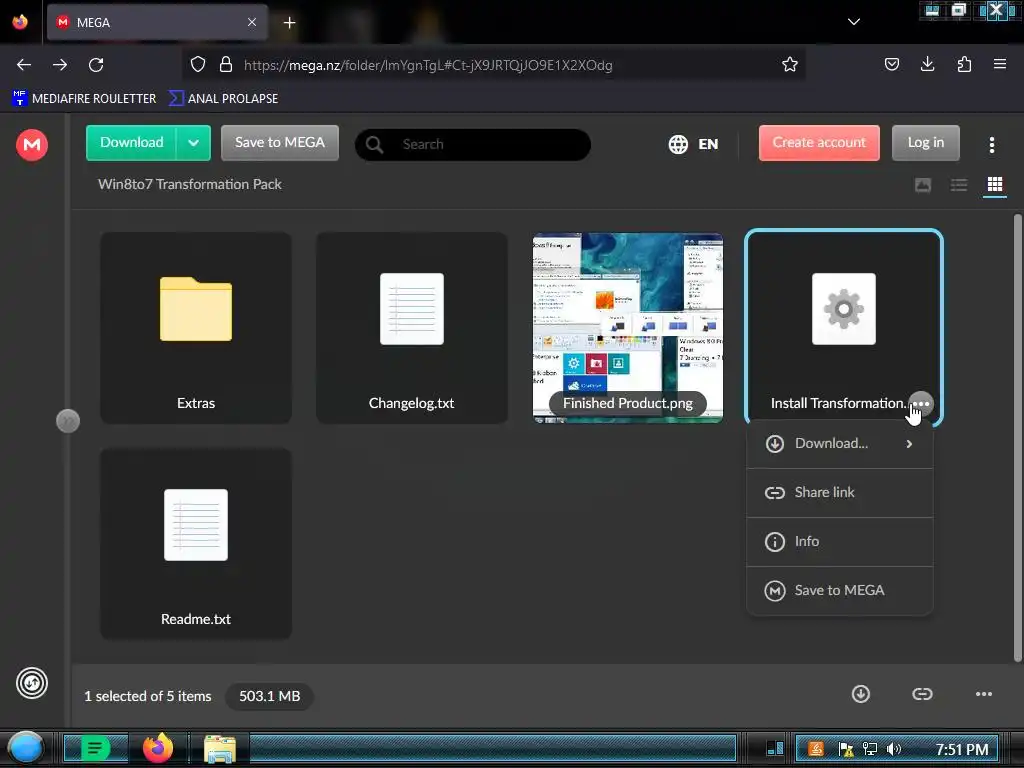Change language with the EN globe
Viewport: 1024px width, 768px height.
[694, 144]
